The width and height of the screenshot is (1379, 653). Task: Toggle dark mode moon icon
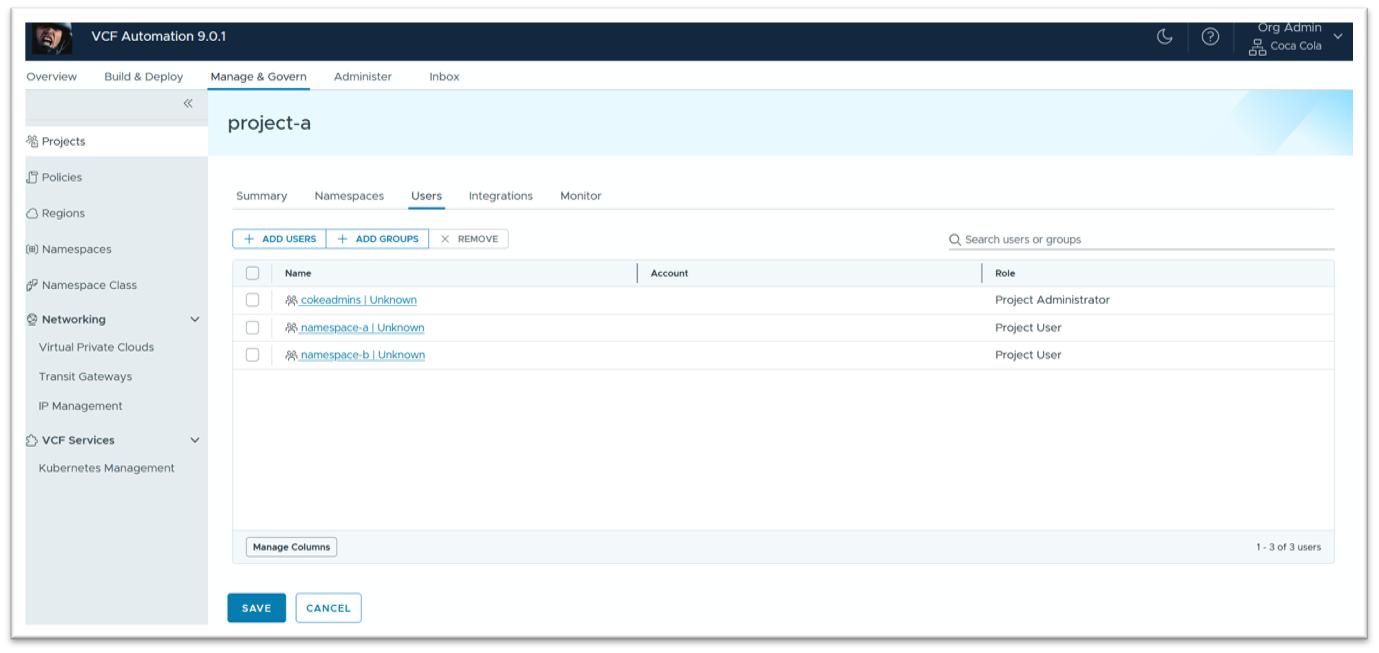pos(1164,37)
